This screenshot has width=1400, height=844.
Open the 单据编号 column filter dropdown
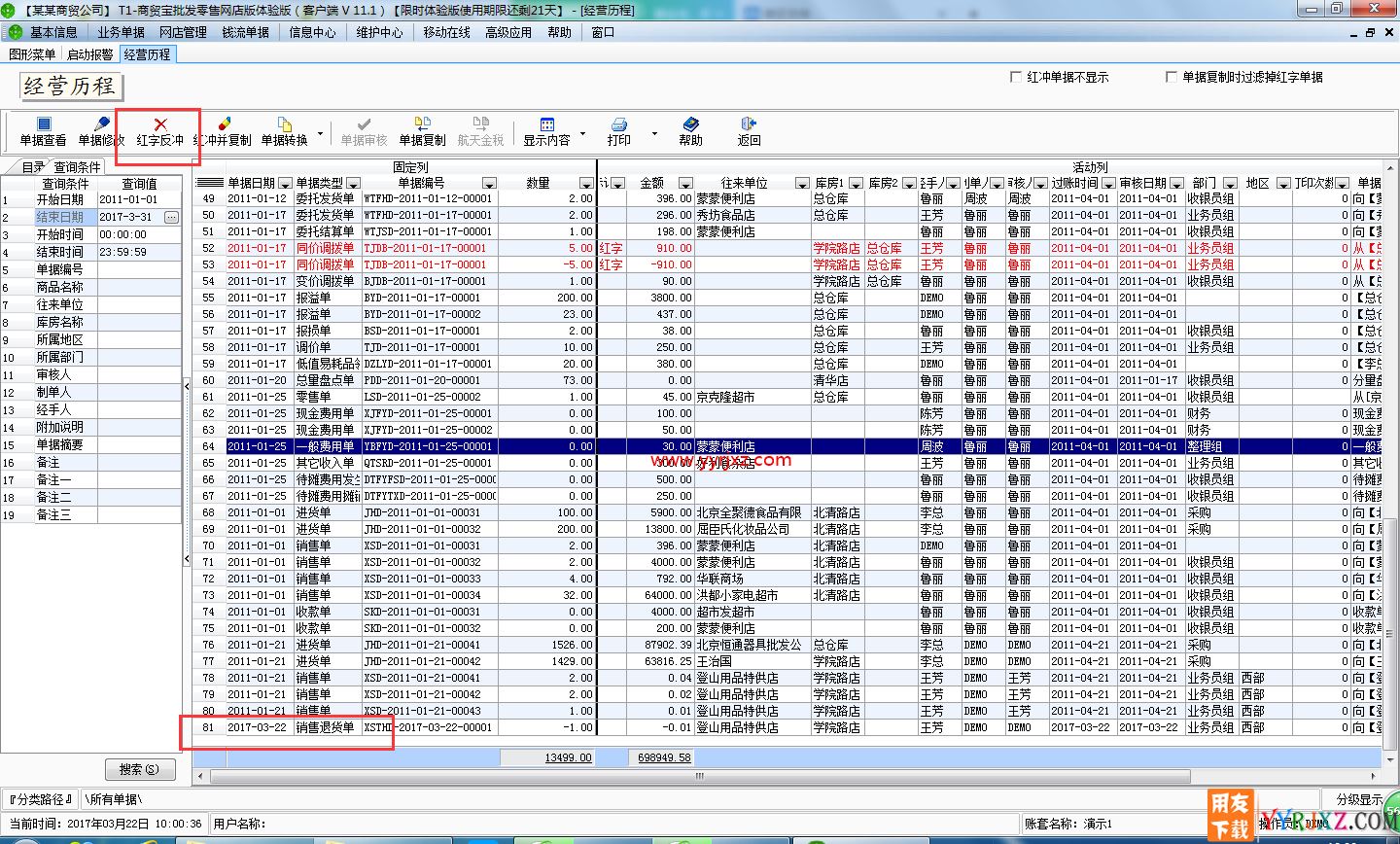(488, 183)
